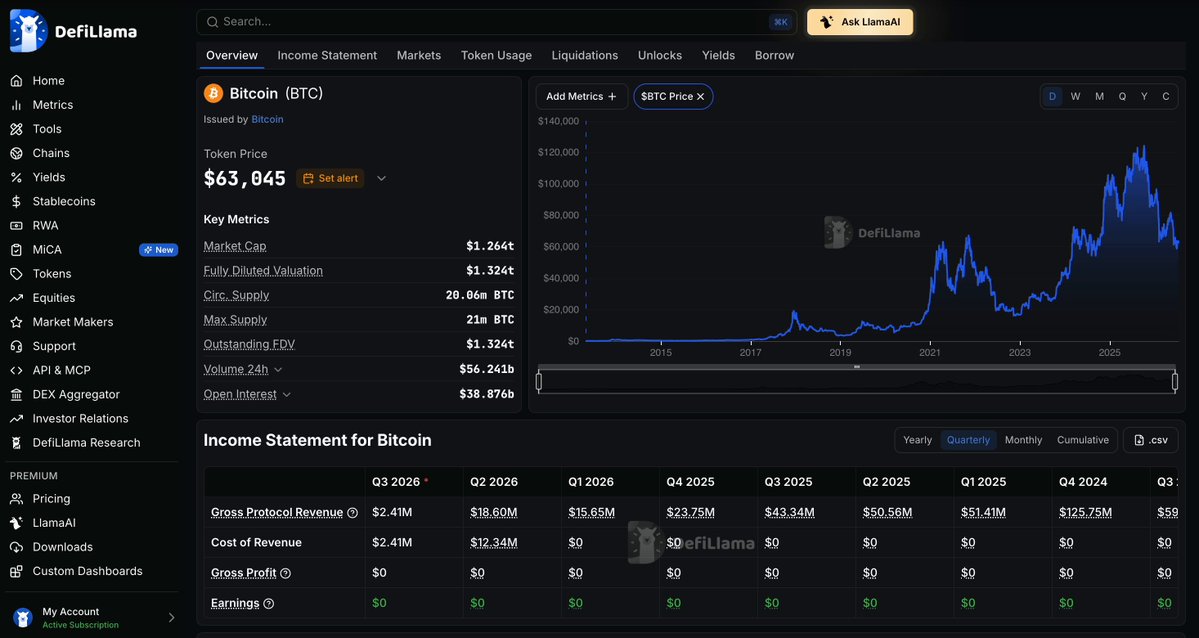Viewport: 1199px width, 638px height.
Task: Switch income statement to Cumulative
Action: tap(1083, 440)
